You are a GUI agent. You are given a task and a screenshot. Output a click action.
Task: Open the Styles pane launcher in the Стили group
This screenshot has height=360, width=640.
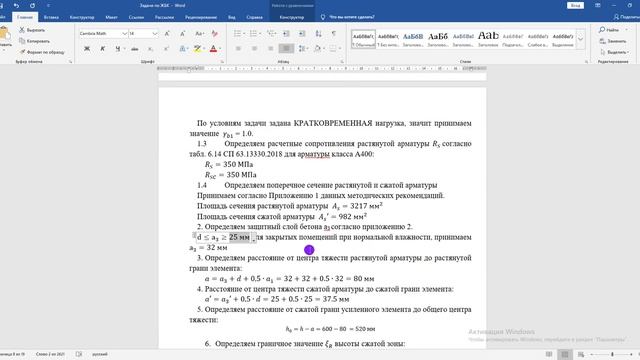587,62
